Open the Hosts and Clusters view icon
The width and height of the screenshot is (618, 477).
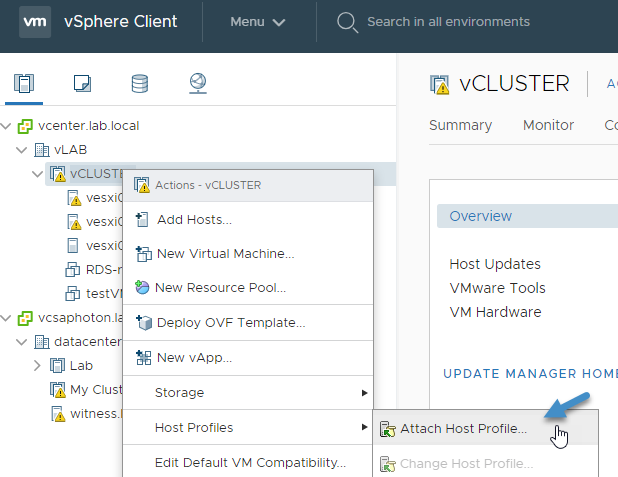coord(24,83)
